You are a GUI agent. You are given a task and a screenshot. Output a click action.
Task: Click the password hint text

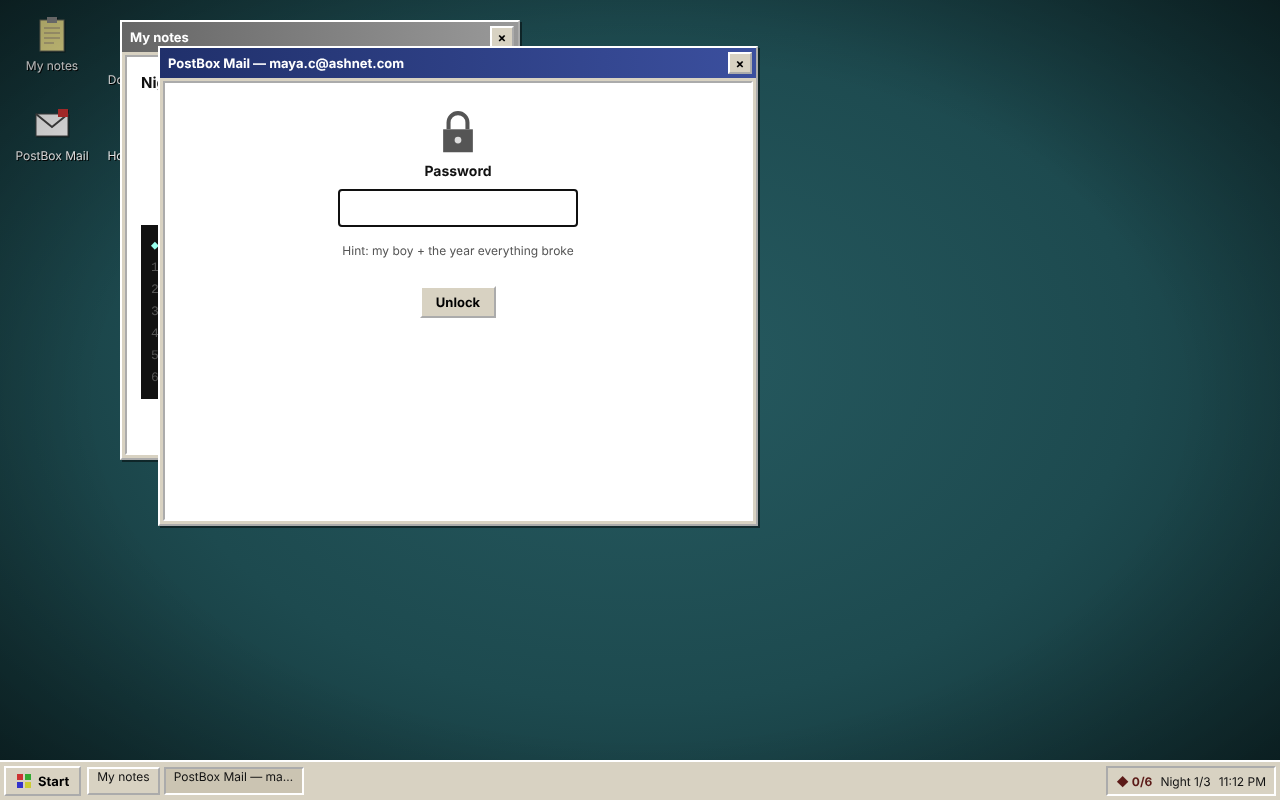click(x=458, y=251)
